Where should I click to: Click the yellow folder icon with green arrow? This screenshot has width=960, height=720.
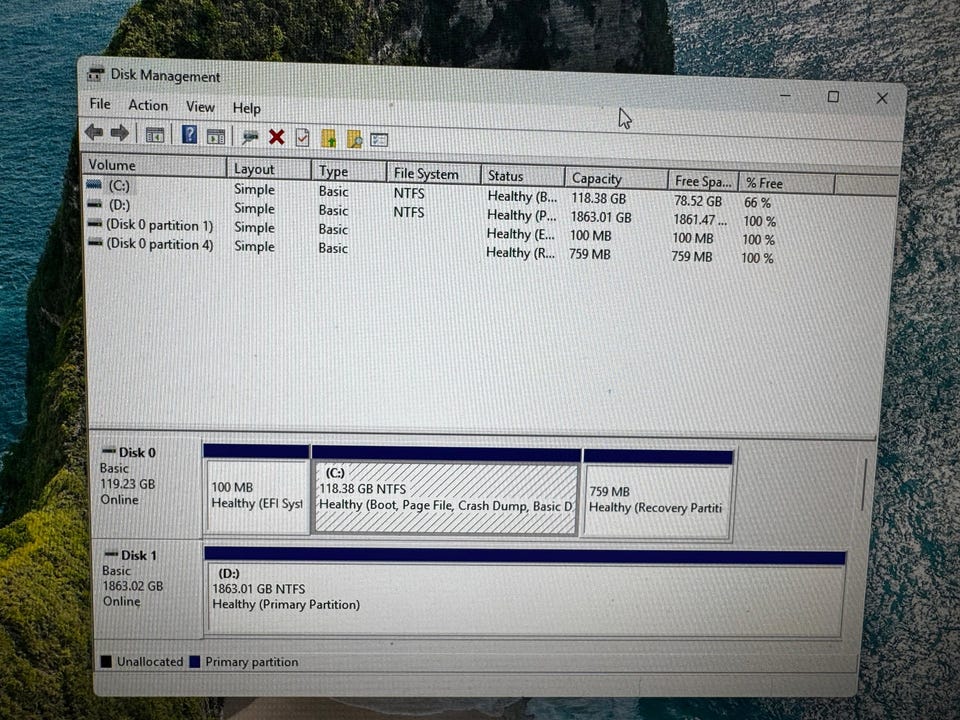click(329, 138)
